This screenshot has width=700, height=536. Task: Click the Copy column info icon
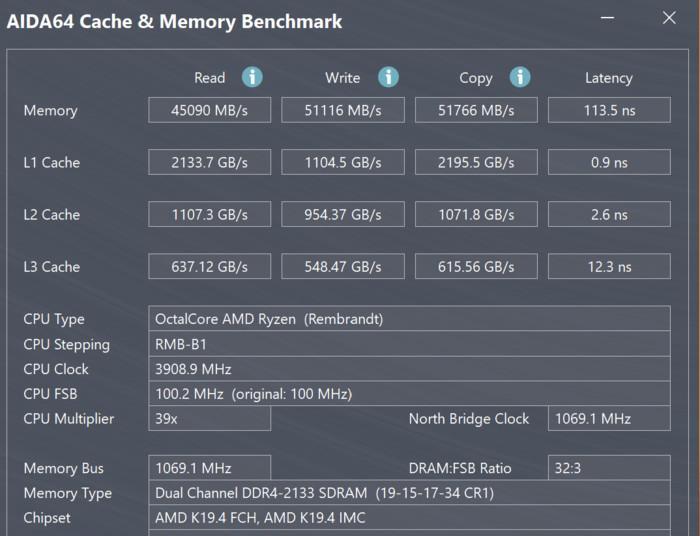[x=520, y=77]
